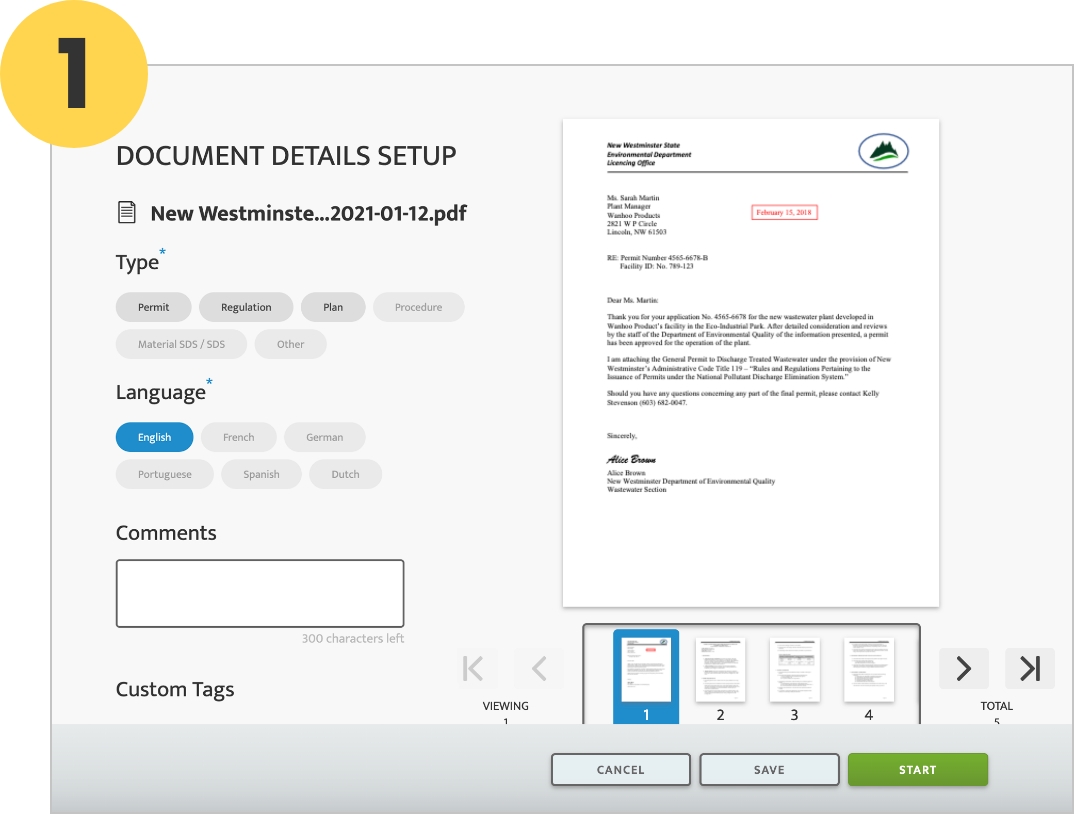The image size is (1074, 814).
Task: Choose Regulation as document type
Action: pyautogui.click(x=246, y=307)
